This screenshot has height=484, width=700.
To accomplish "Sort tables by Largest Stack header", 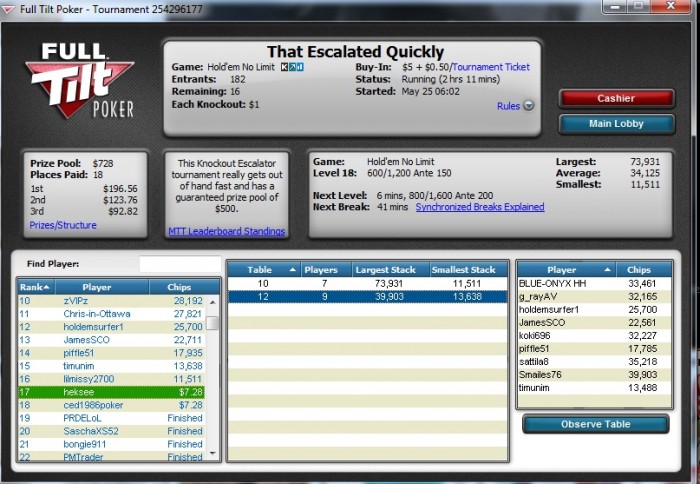I will (390, 270).
